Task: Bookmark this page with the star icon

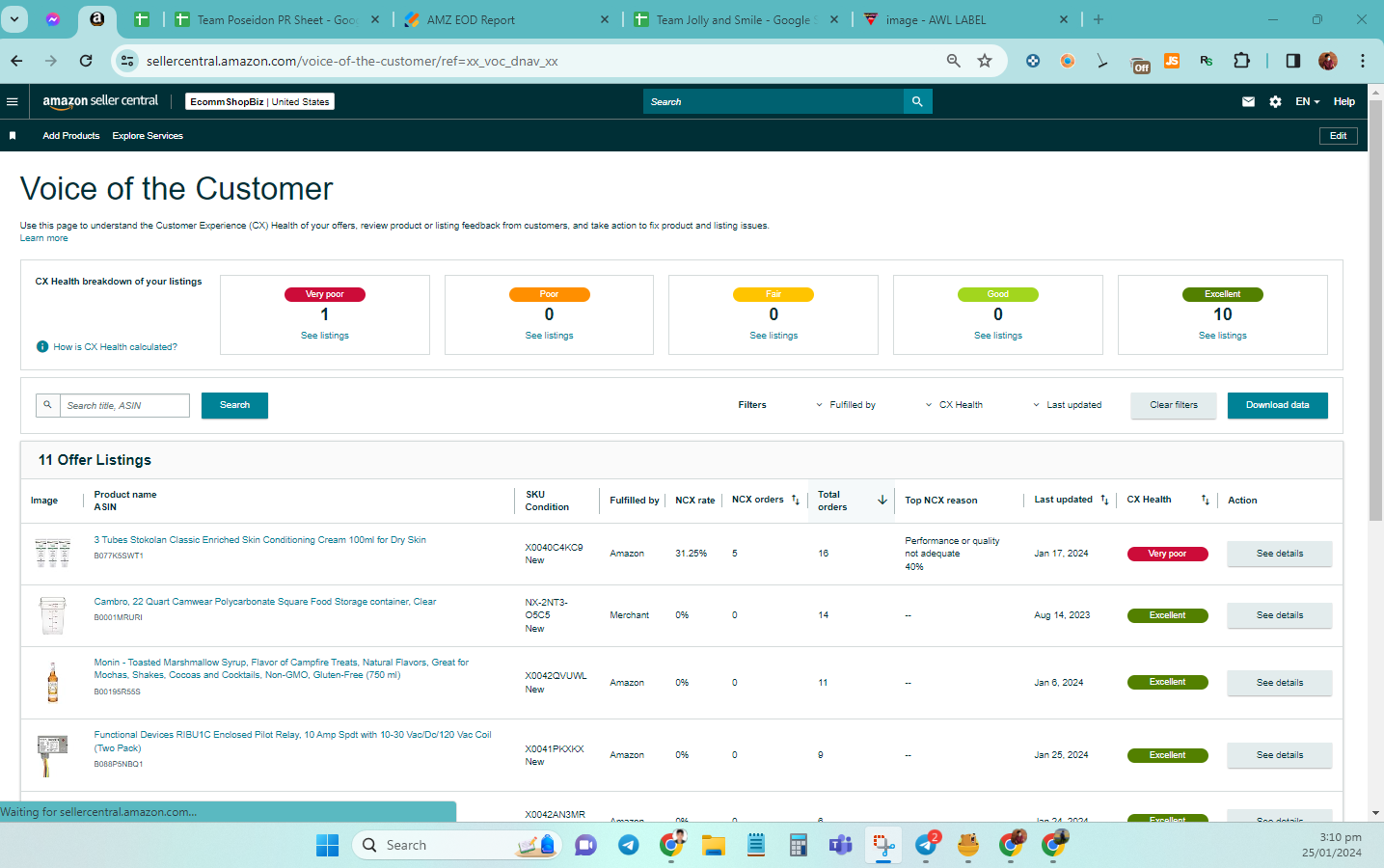Action: (x=985, y=61)
